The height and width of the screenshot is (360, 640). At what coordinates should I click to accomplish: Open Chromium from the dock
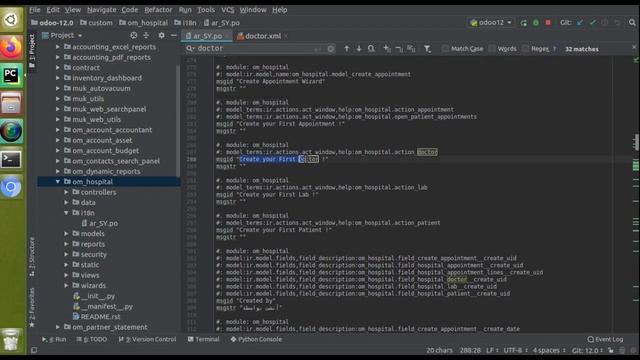point(11,187)
